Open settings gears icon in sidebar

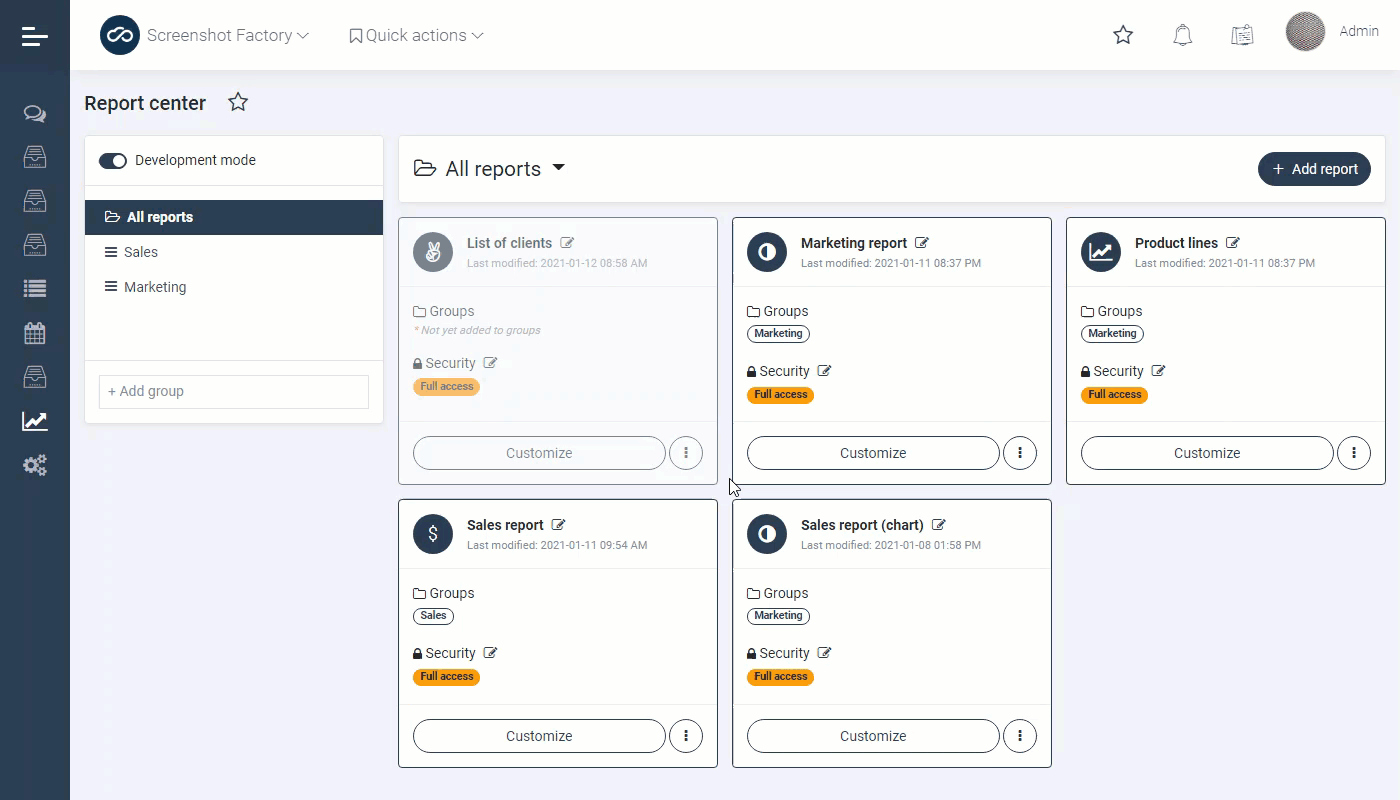click(x=35, y=465)
